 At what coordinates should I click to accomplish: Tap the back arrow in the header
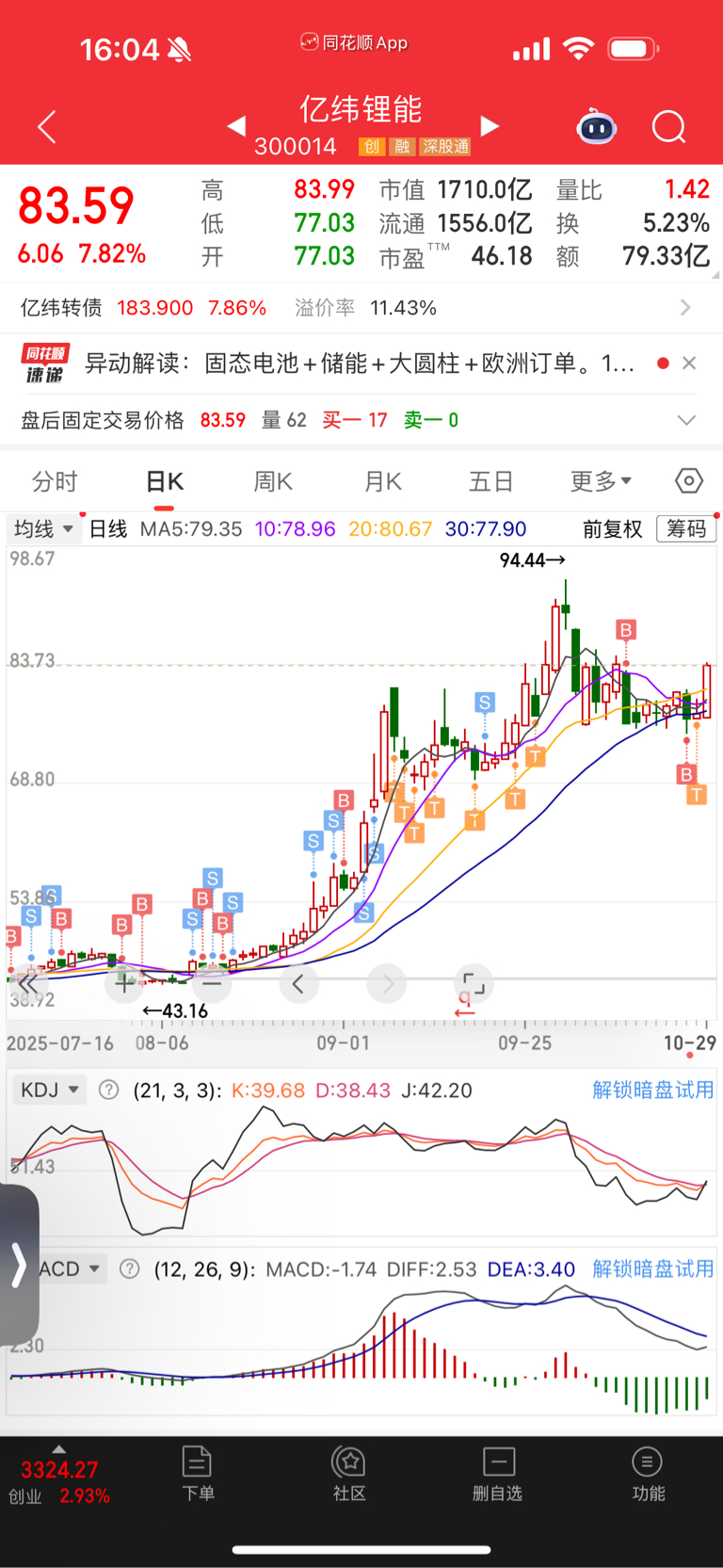tap(47, 126)
